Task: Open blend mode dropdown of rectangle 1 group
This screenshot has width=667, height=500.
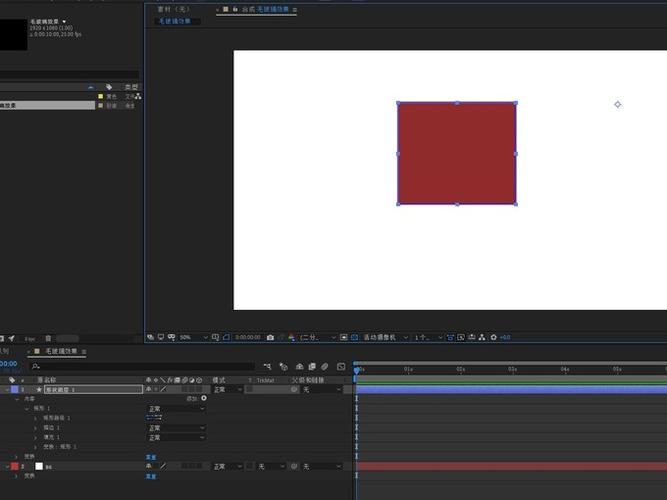Action: click(176, 409)
